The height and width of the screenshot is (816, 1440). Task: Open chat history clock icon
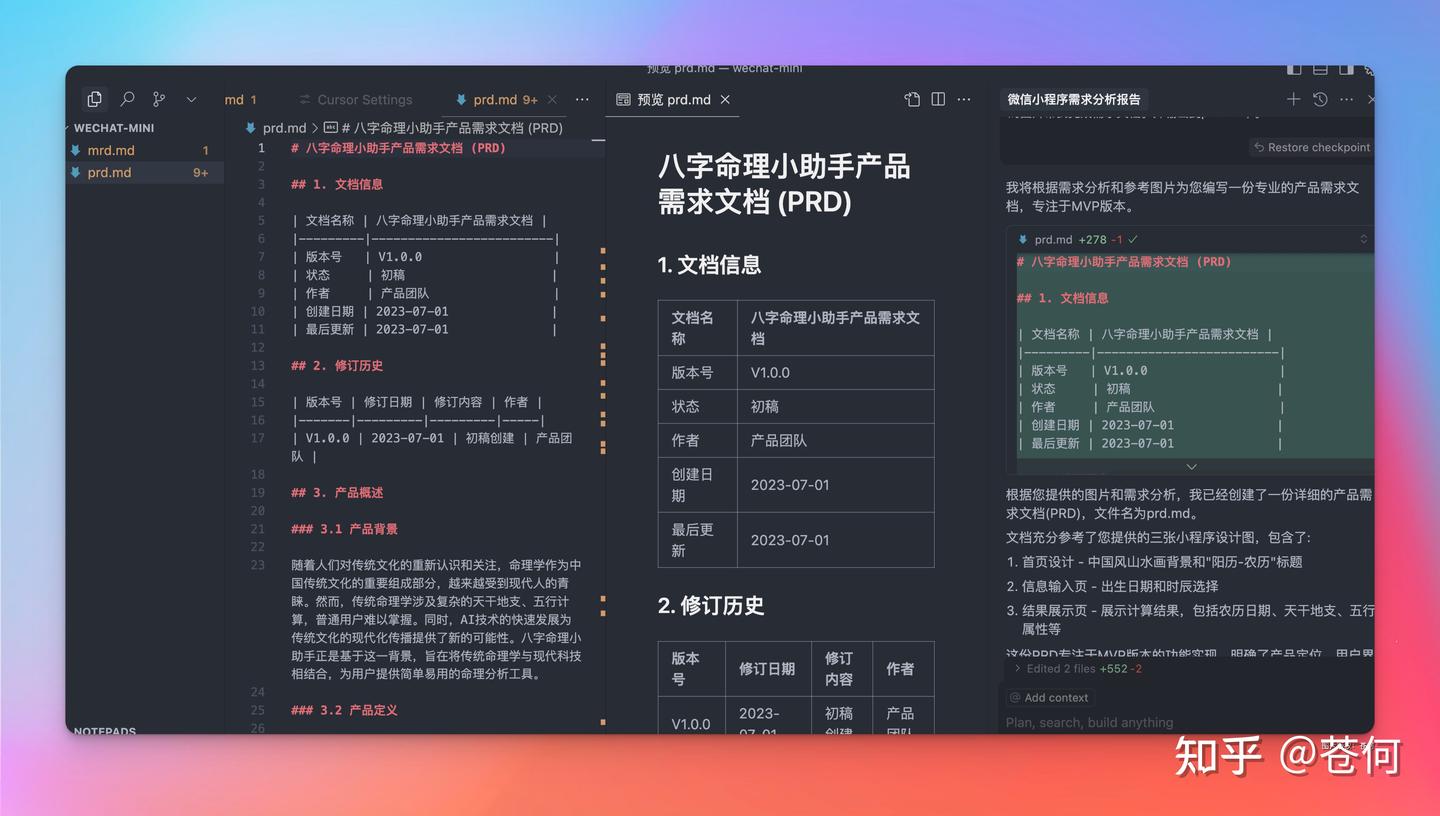click(x=1320, y=99)
